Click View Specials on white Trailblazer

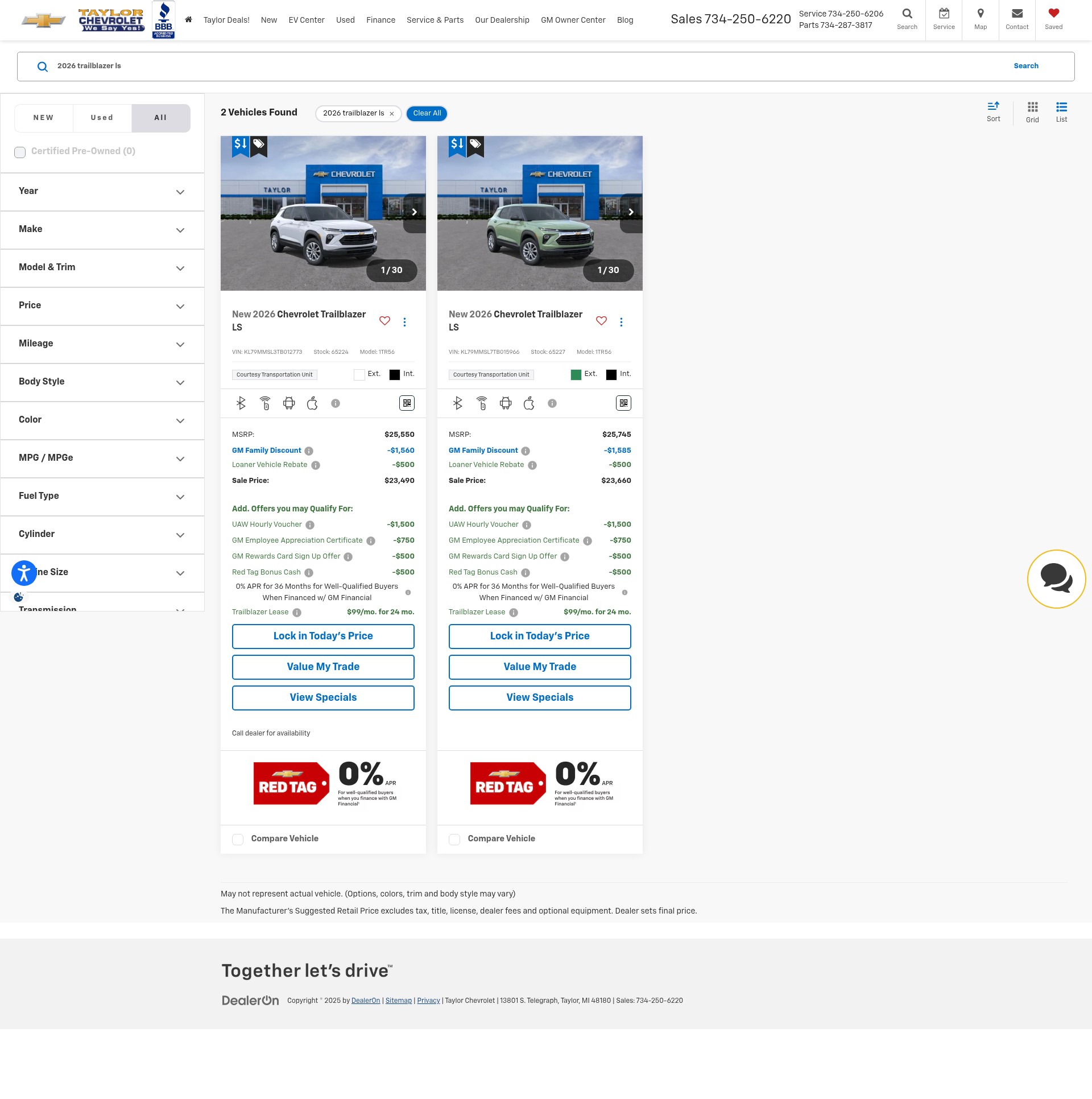click(323, 698)
